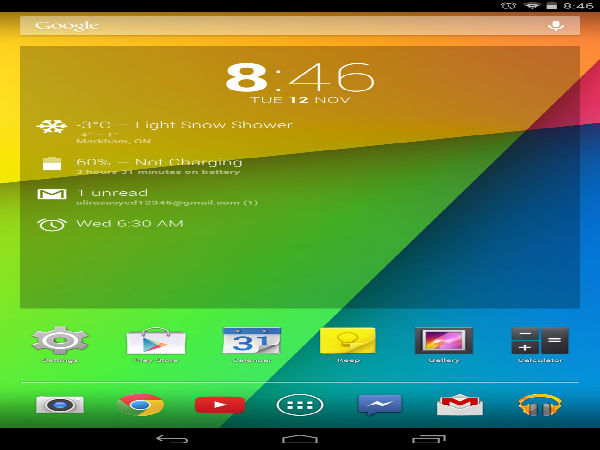Open Gmail from the dock
This screenshot has height=450, width=600.
[x=460, y=405]
